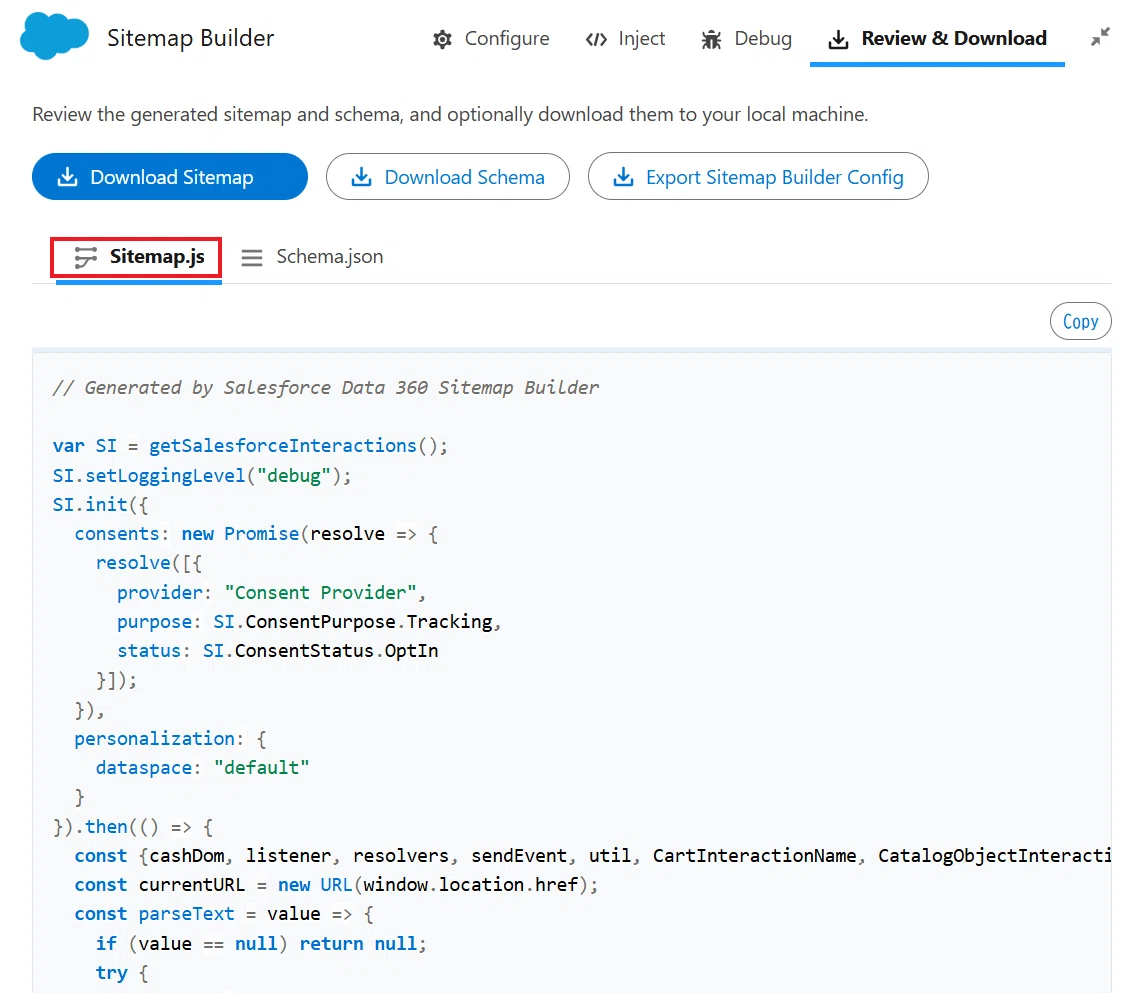Click the Inject code-brackets icon

pyautogui.click(x=596, y=39)
